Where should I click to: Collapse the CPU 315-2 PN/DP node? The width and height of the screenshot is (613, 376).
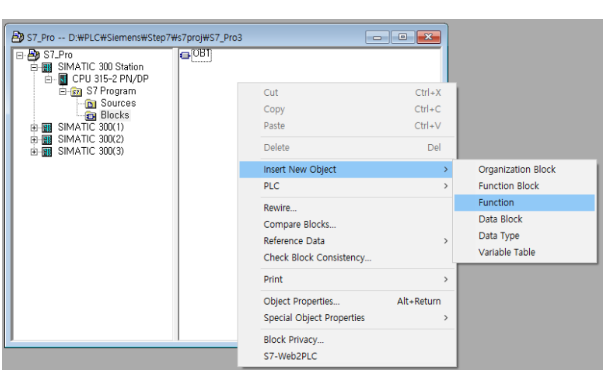[48, 79]
